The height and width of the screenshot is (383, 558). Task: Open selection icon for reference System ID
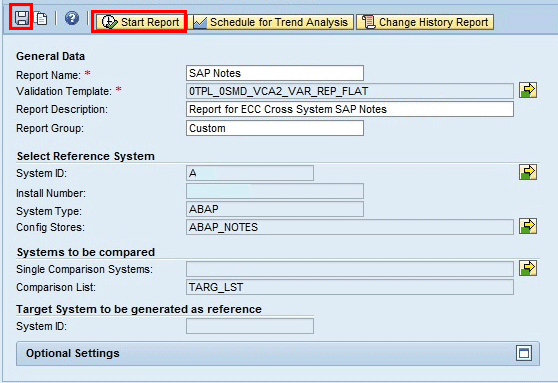pyautogui.click(x=528, y=172)
